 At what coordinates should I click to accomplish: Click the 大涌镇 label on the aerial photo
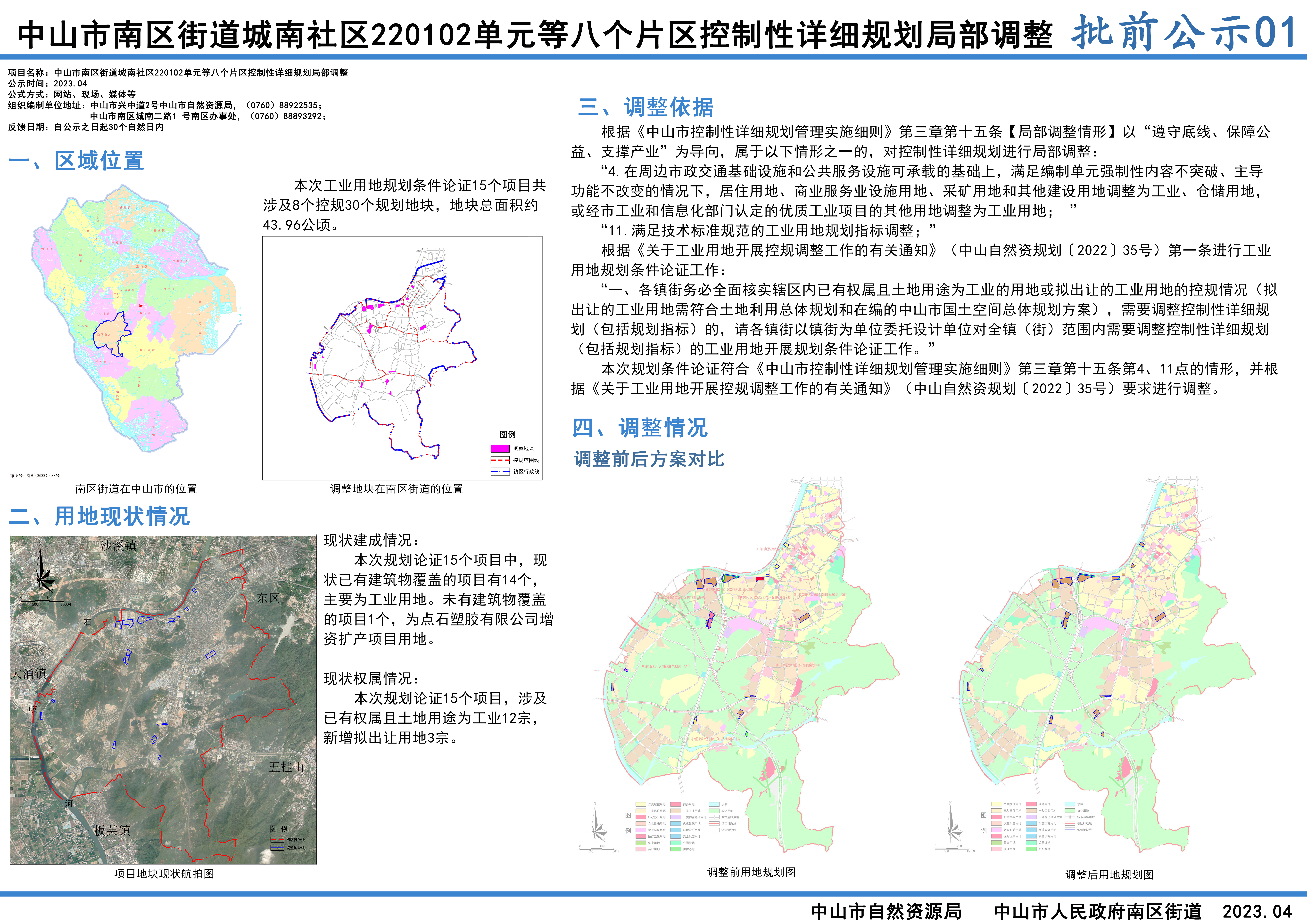(28, 674)
